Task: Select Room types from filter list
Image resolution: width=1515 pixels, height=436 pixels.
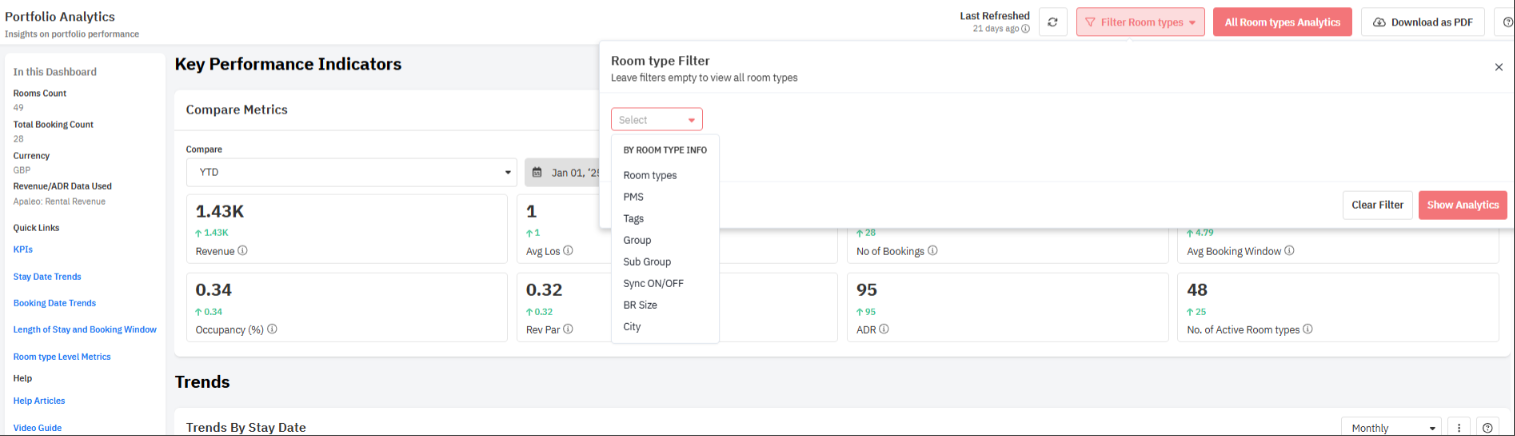Action: click(x=650, y=175)
